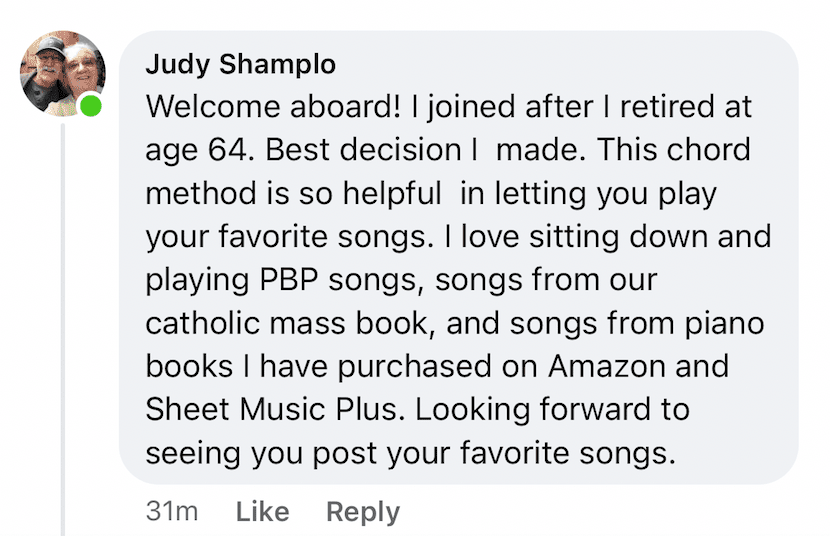Open Judy Shamplo's profile name link
This screenshot has width=830, height=536.
(240, 65)
